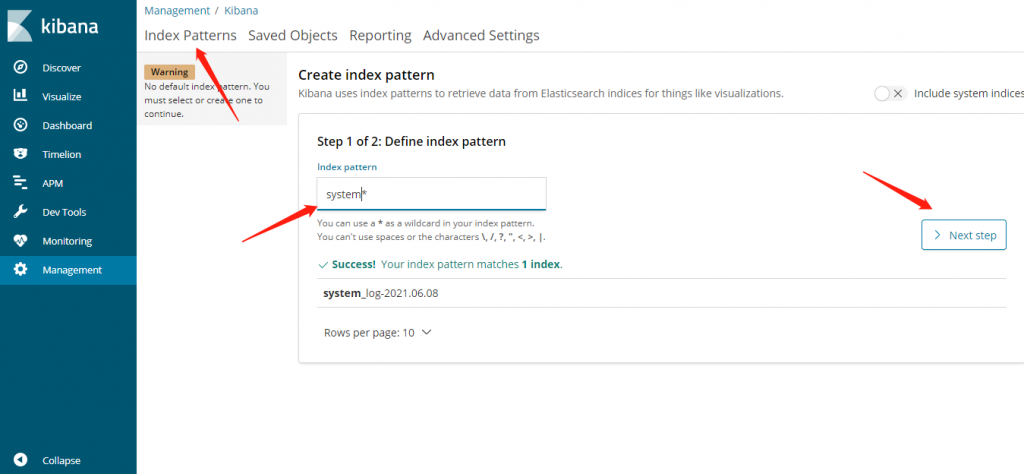Select Monitoring label in sidebar

[67, 241]
